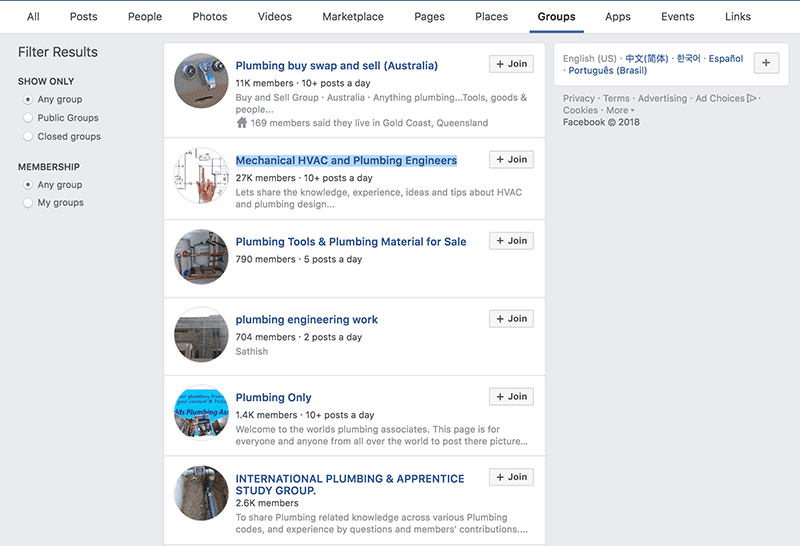Switch language to Português (Brasil)
The image size is (800, 546).
pyautogui.click(x=608, y=70)
